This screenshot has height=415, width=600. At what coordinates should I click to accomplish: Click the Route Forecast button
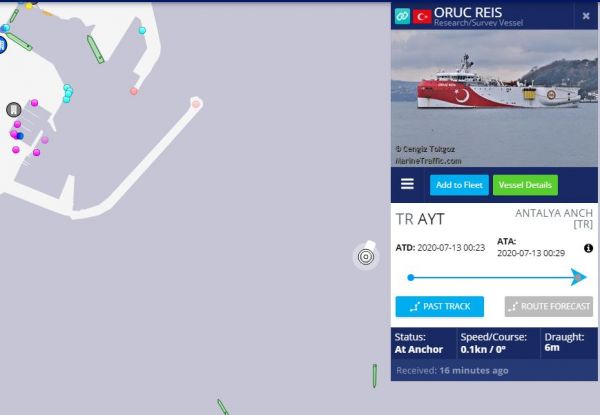coord(549,306)
